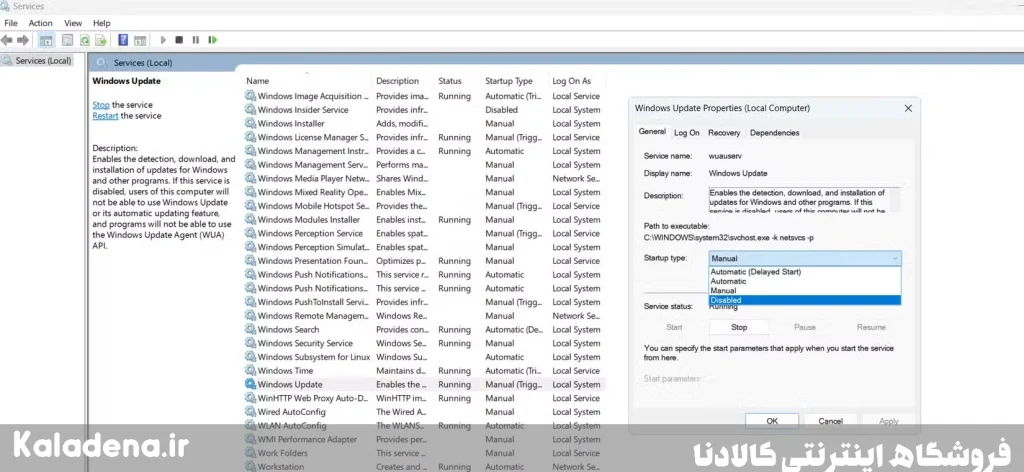This screenshot has width=1024, height=472.
Task: Refresh the services list via toolbar icon
Action: [x=85, y=40]
